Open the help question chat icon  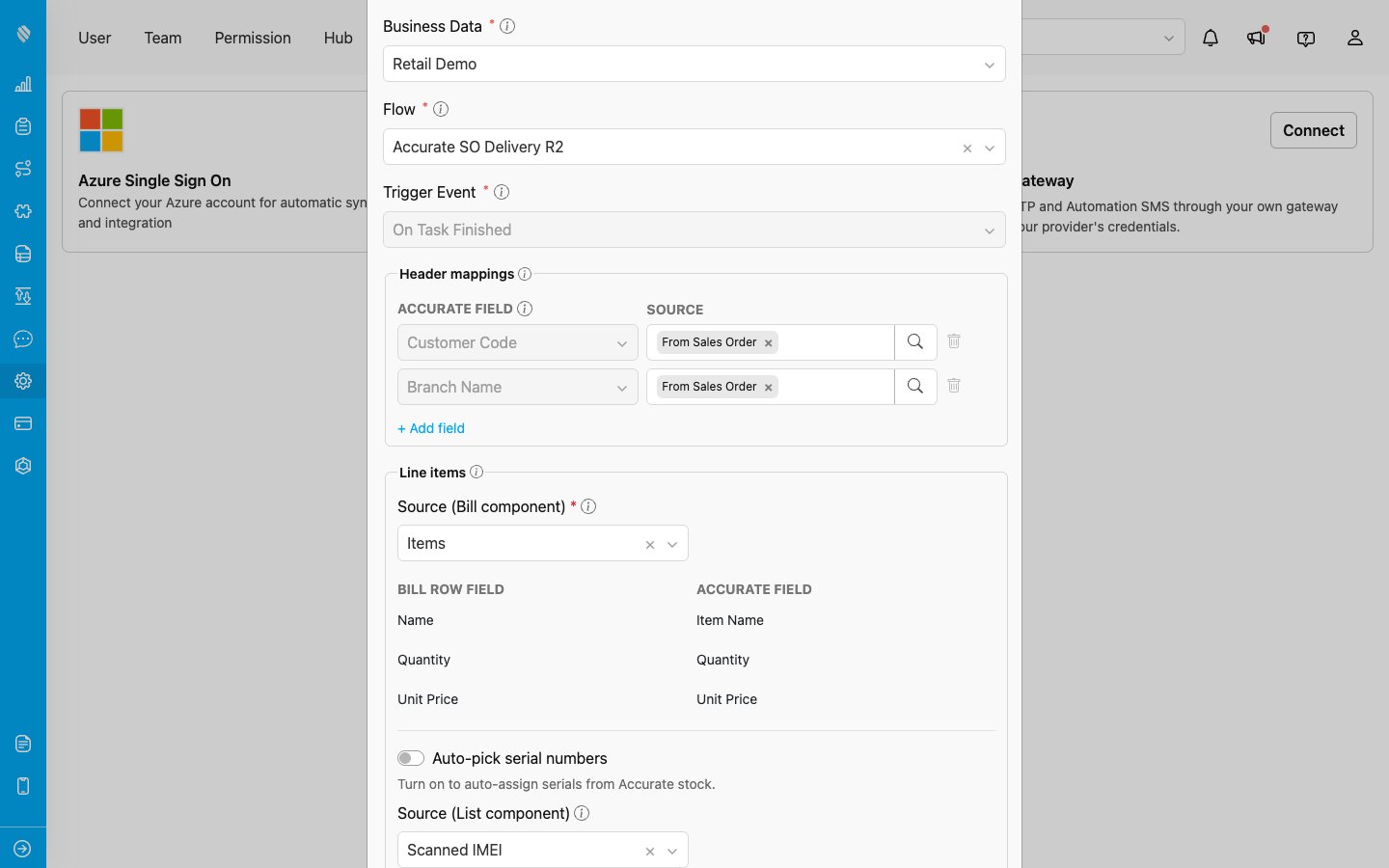click(x=1306, y=38)
